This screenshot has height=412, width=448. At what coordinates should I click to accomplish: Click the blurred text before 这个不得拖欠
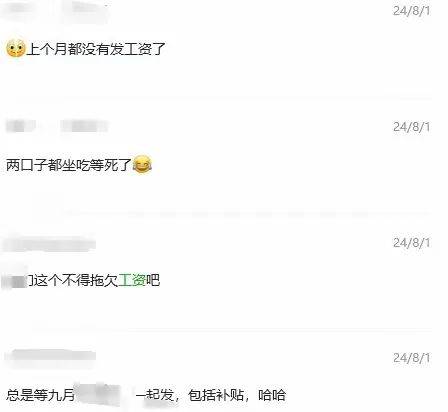coord(17,281)
